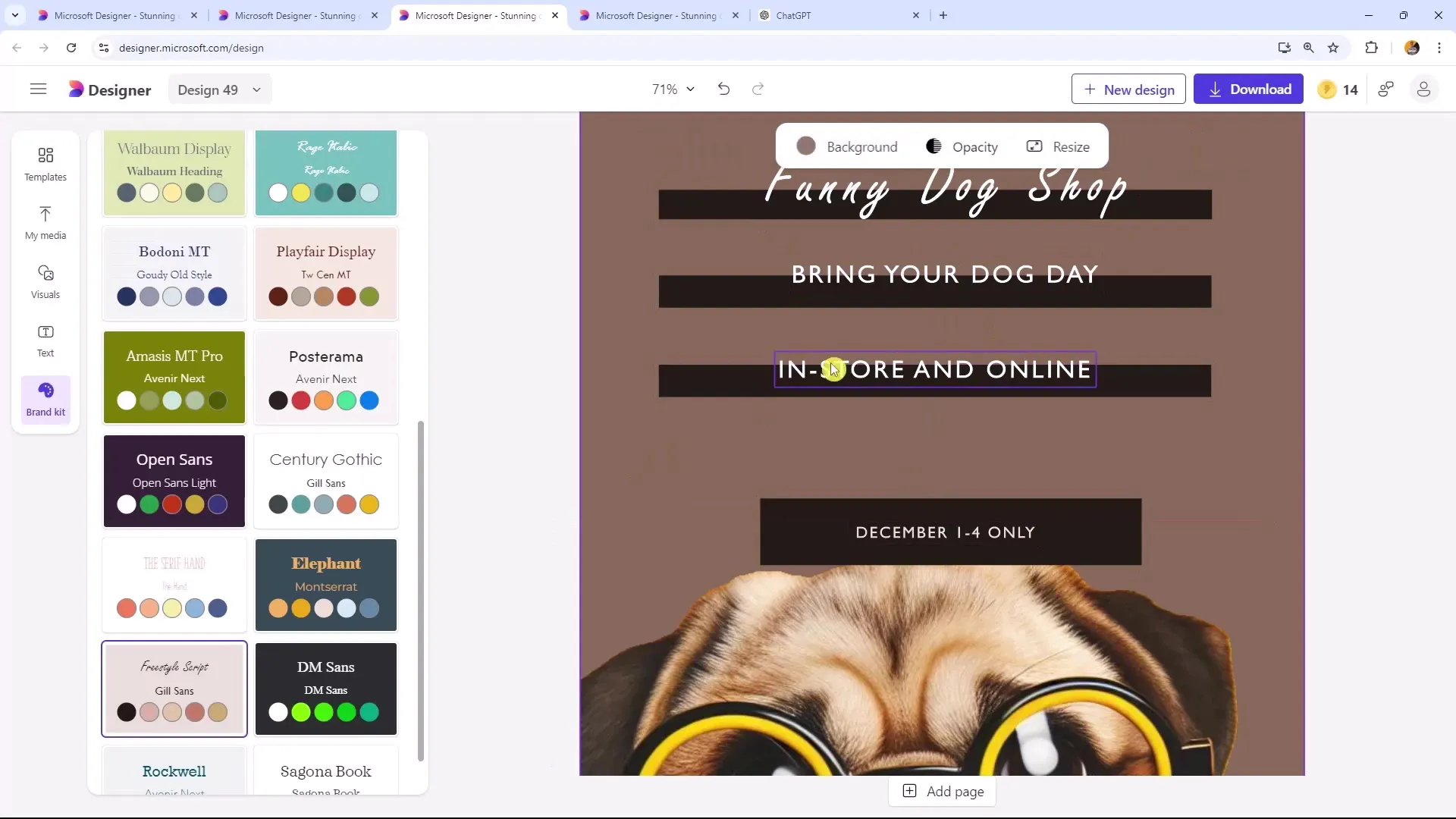Screen dimensions: 1456x819
Task: Select the DM Sans font theme
Action: [327, 689]
